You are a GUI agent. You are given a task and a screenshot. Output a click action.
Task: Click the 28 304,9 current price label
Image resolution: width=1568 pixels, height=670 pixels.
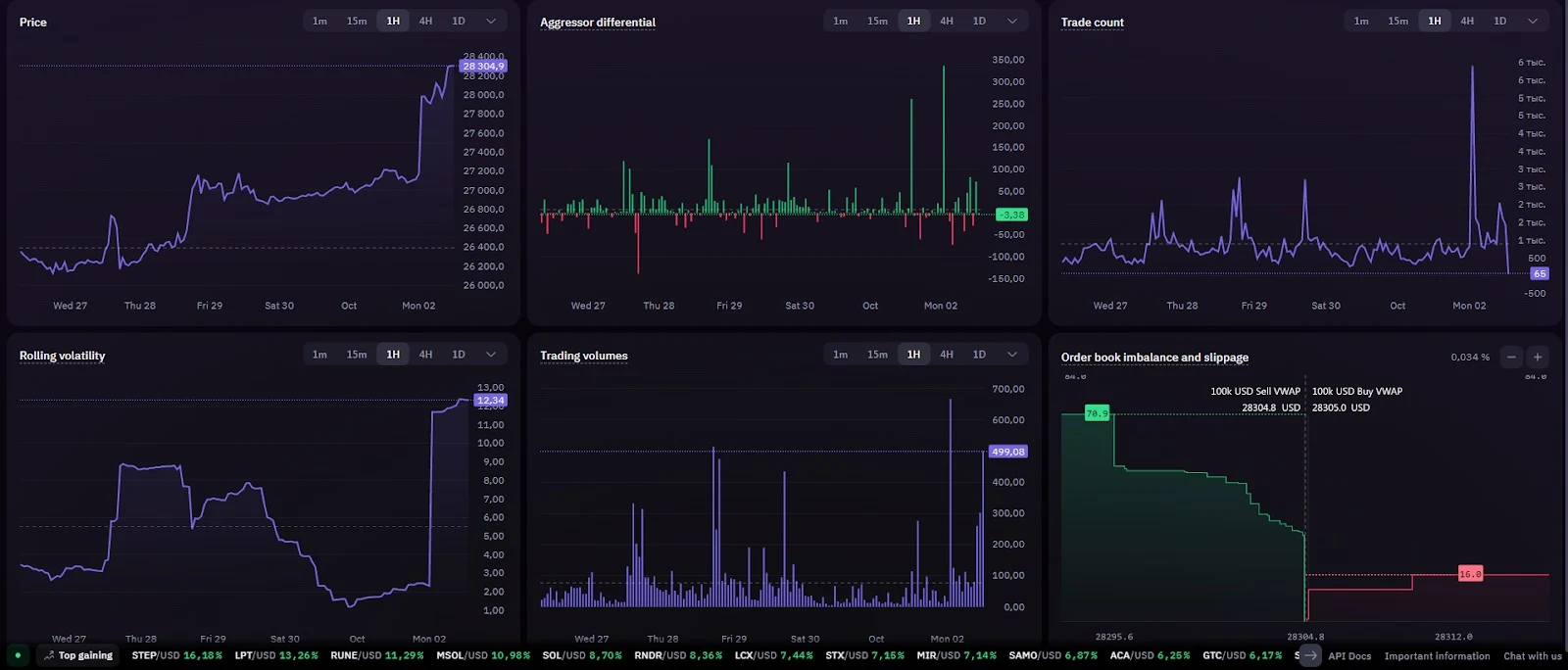[483, 66]
